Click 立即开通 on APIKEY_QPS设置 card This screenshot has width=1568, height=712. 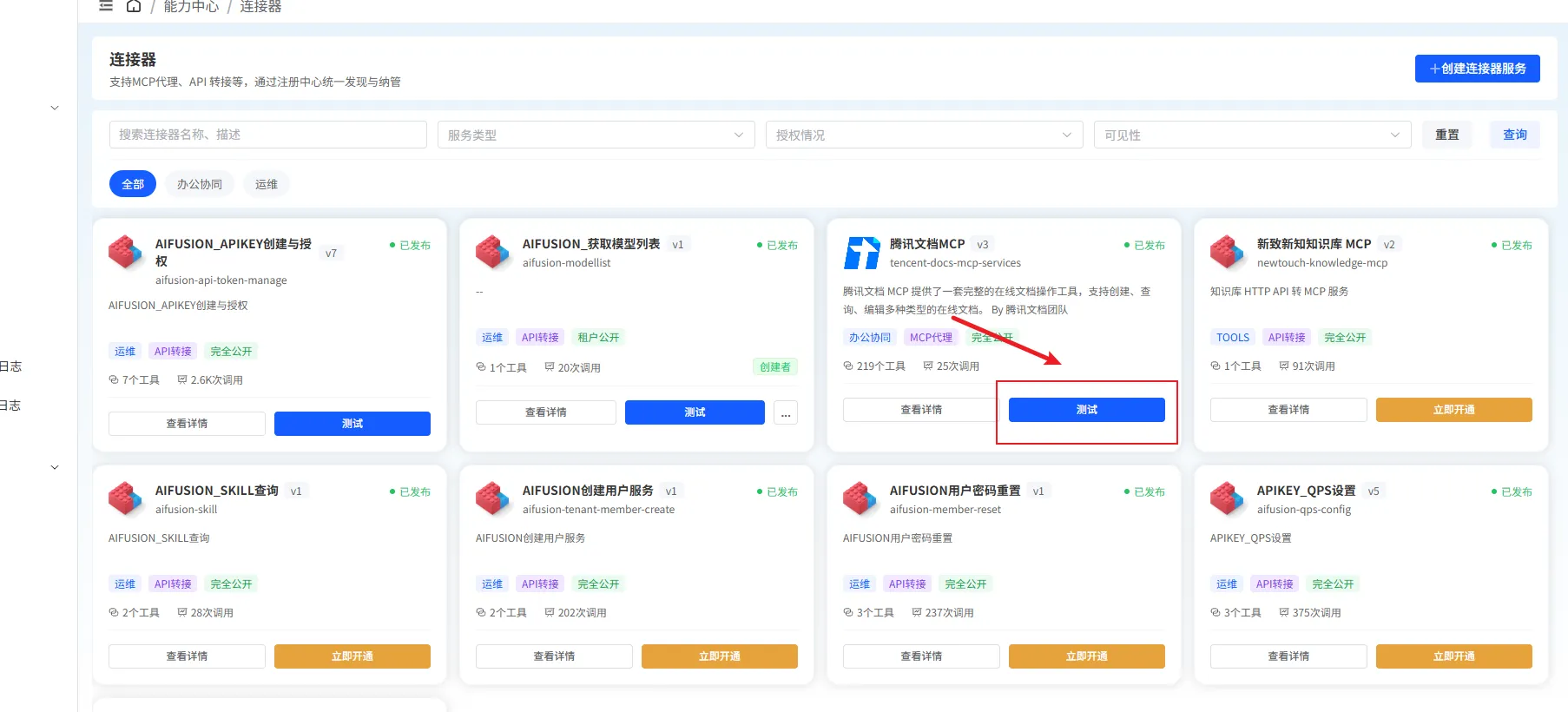pos(1454,656)
